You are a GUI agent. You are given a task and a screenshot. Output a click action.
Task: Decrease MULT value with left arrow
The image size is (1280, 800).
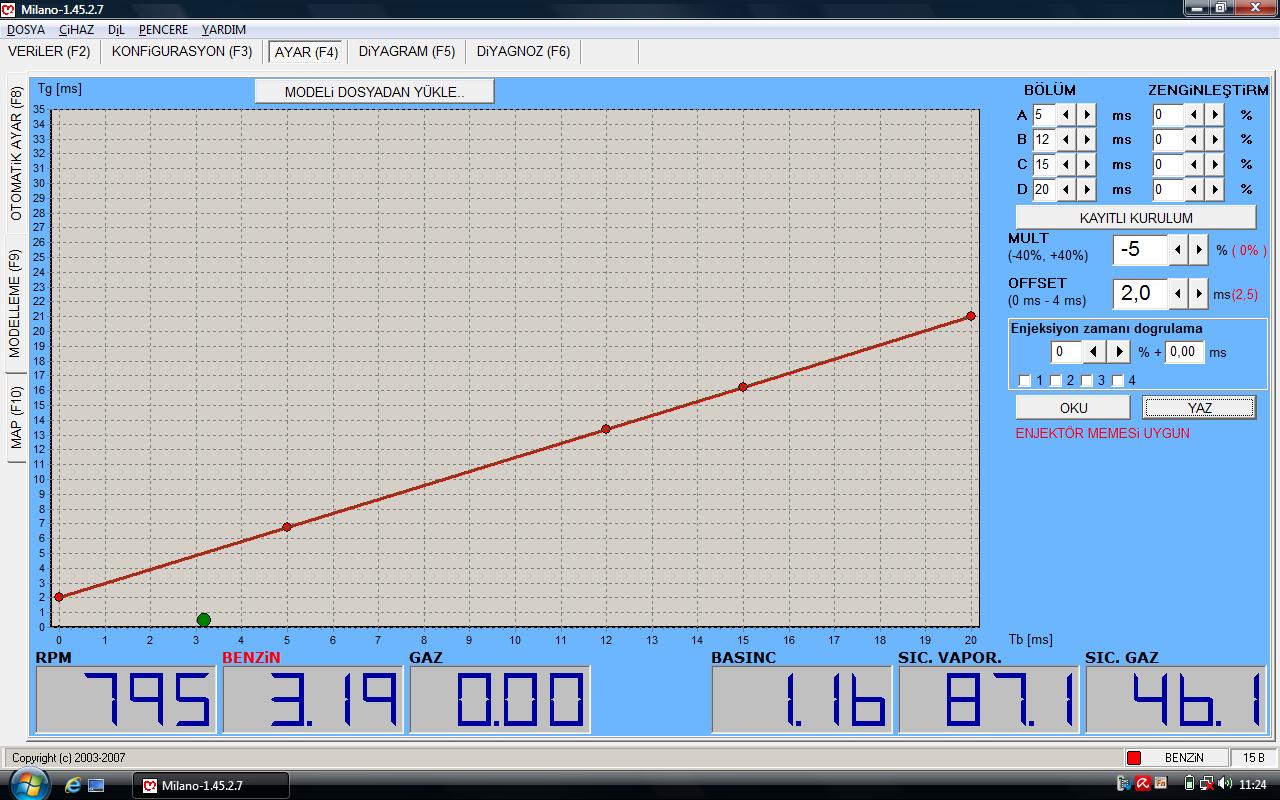[1179, 250]
